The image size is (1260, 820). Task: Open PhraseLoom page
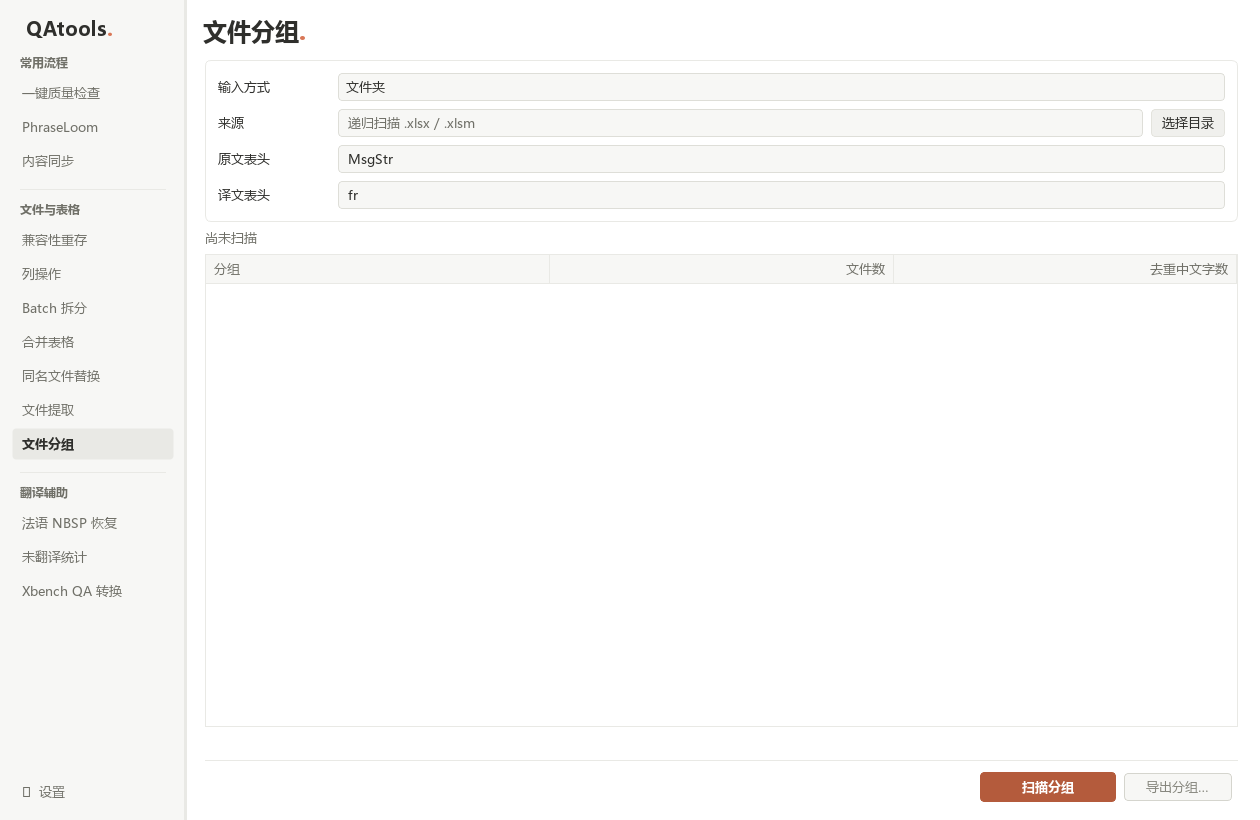[x=93, y=127]
